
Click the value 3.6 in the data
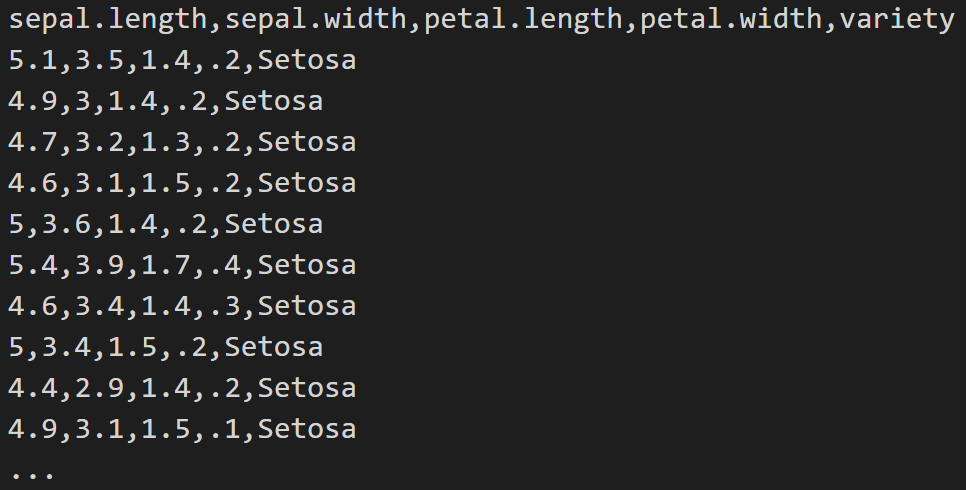coord(66,225)
